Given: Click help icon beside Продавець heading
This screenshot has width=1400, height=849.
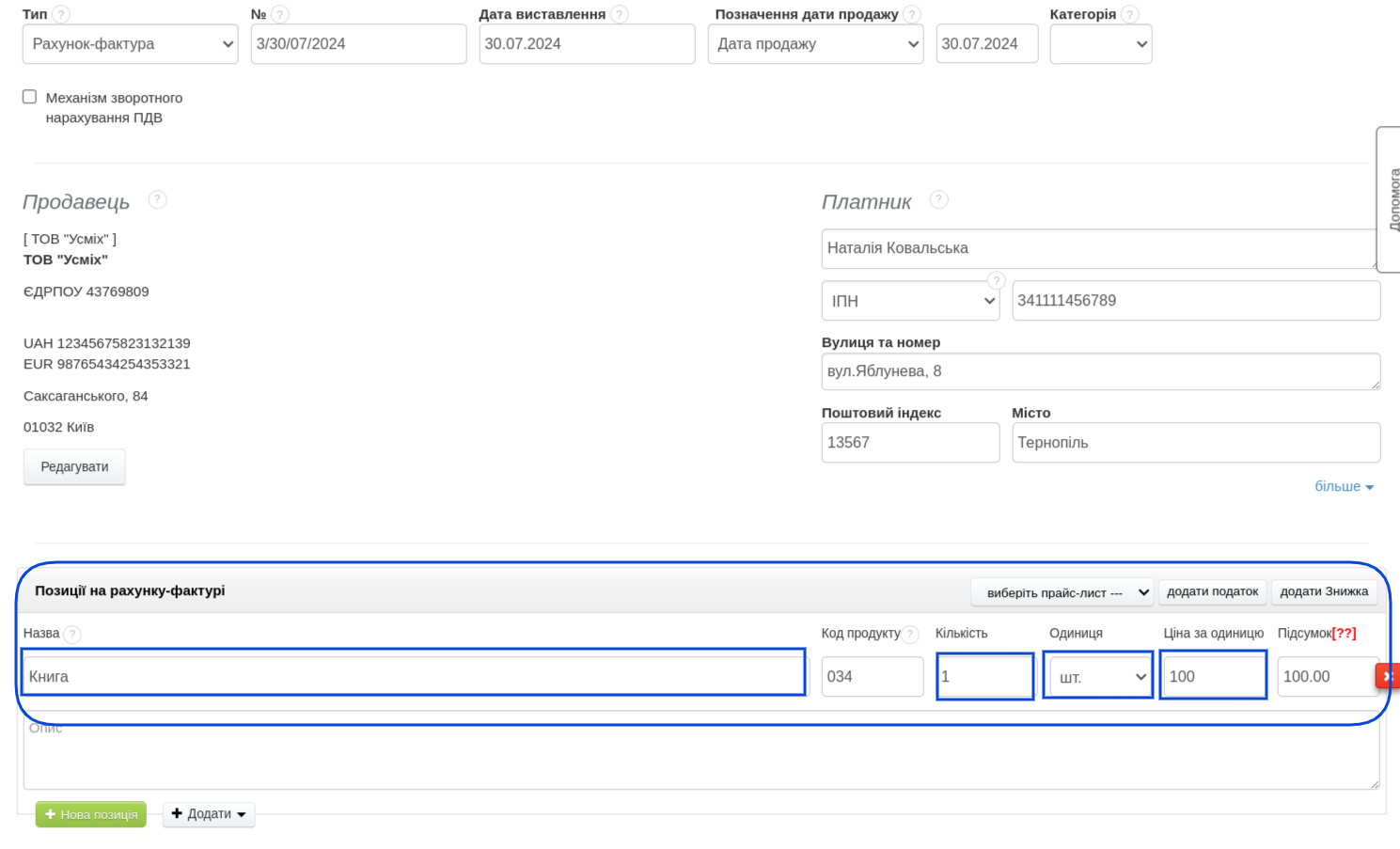Looking at the screenshot, I should coord(158,199).
